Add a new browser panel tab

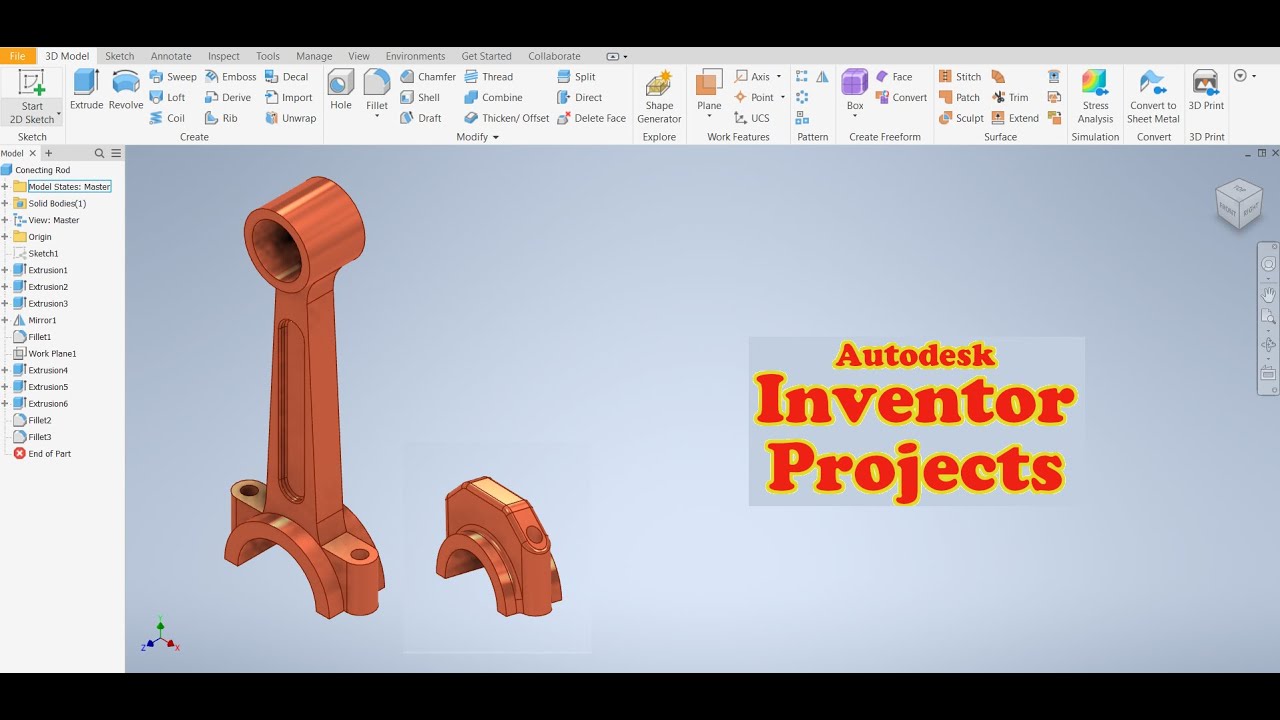click(48, 153)
